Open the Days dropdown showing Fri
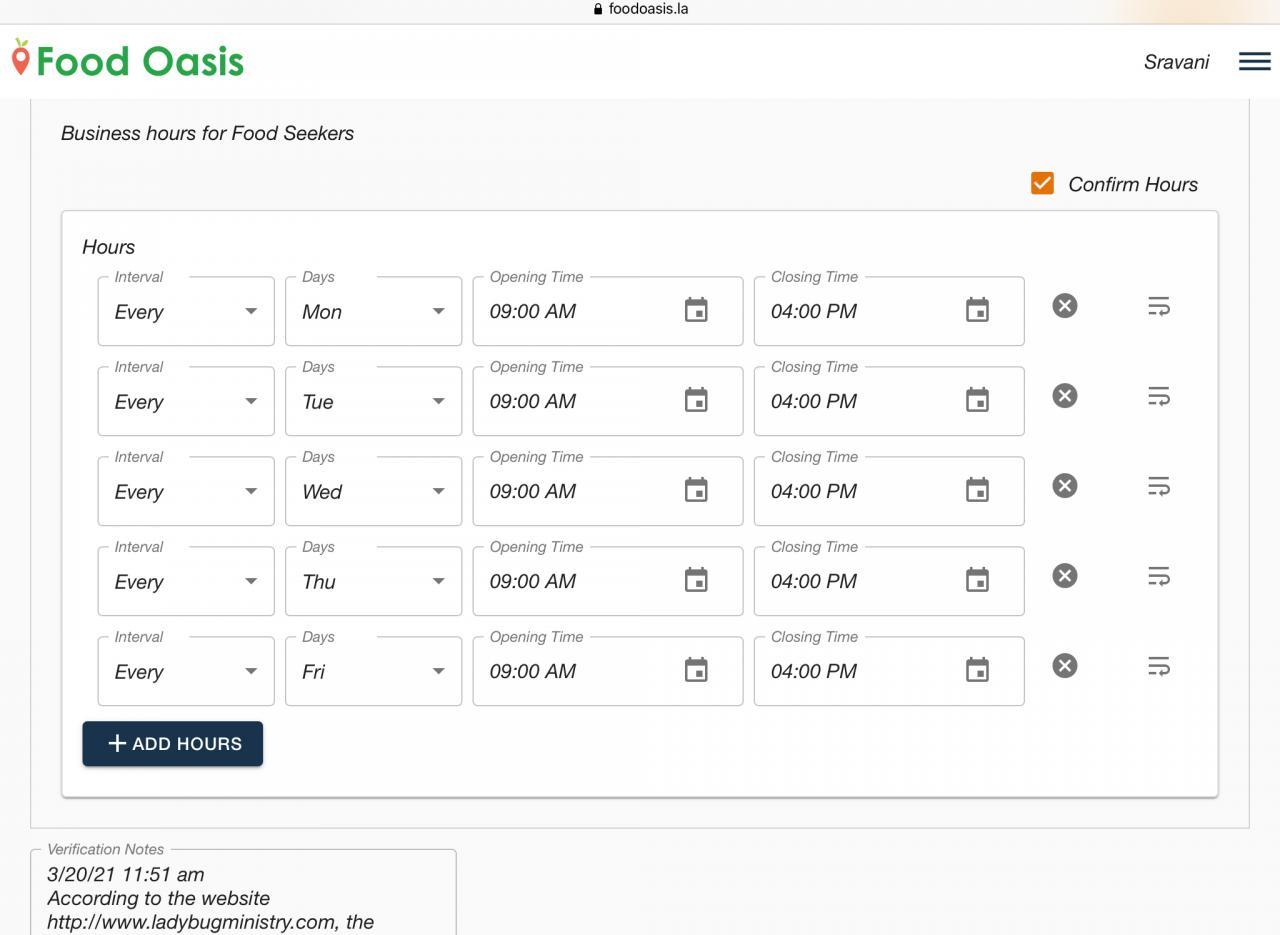The height and width of the screenshot is (935, 1280). [x=374, y=671]
